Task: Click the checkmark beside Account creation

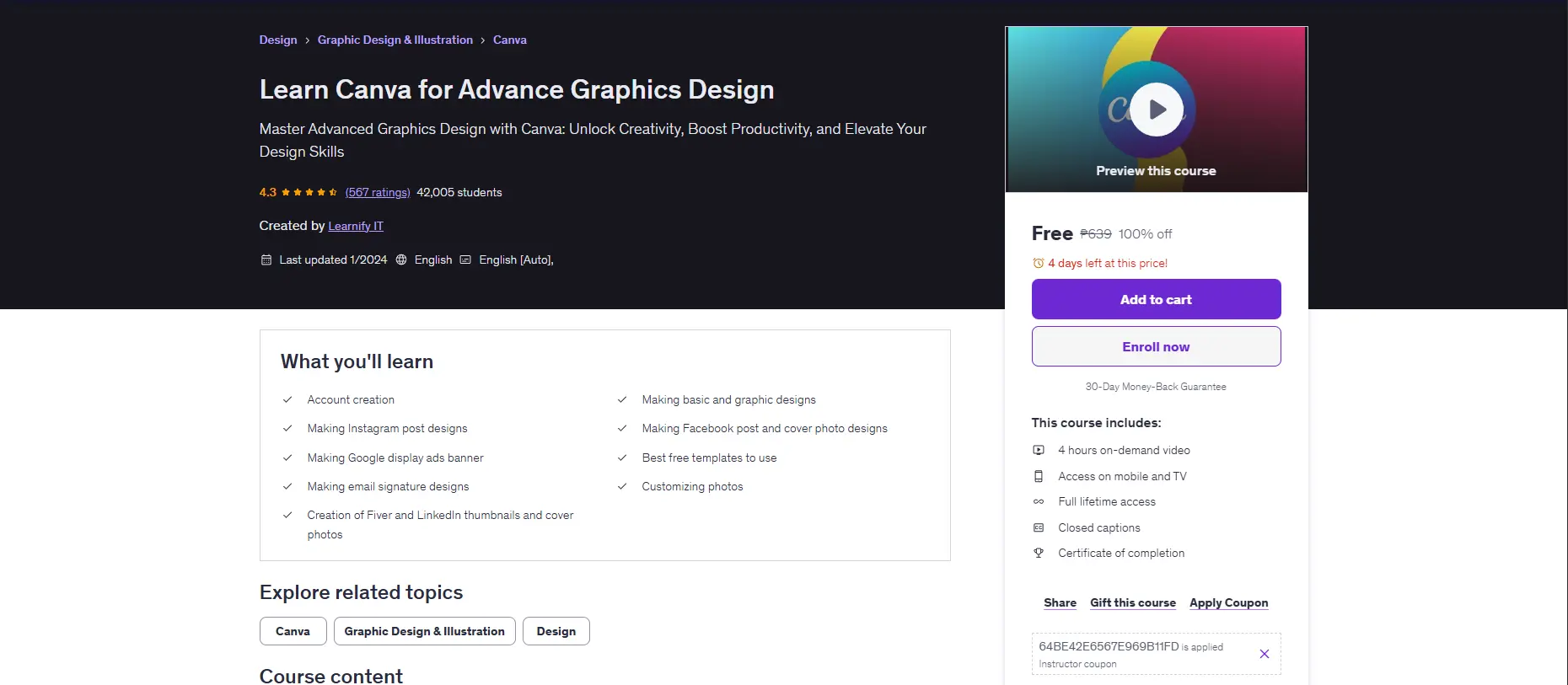Action: 287,399
